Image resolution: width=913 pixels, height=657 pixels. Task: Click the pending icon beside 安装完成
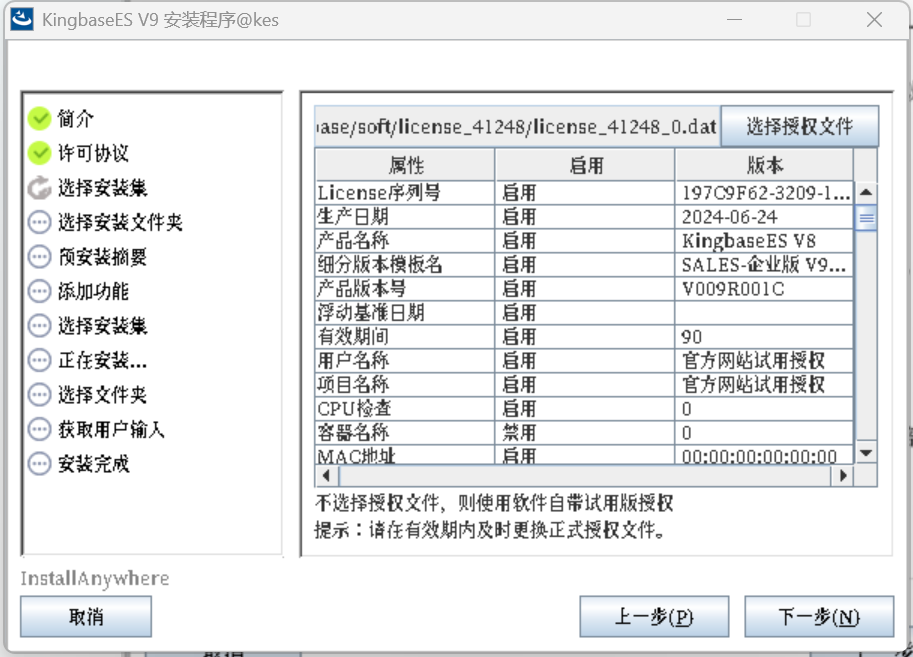[40, 464]
